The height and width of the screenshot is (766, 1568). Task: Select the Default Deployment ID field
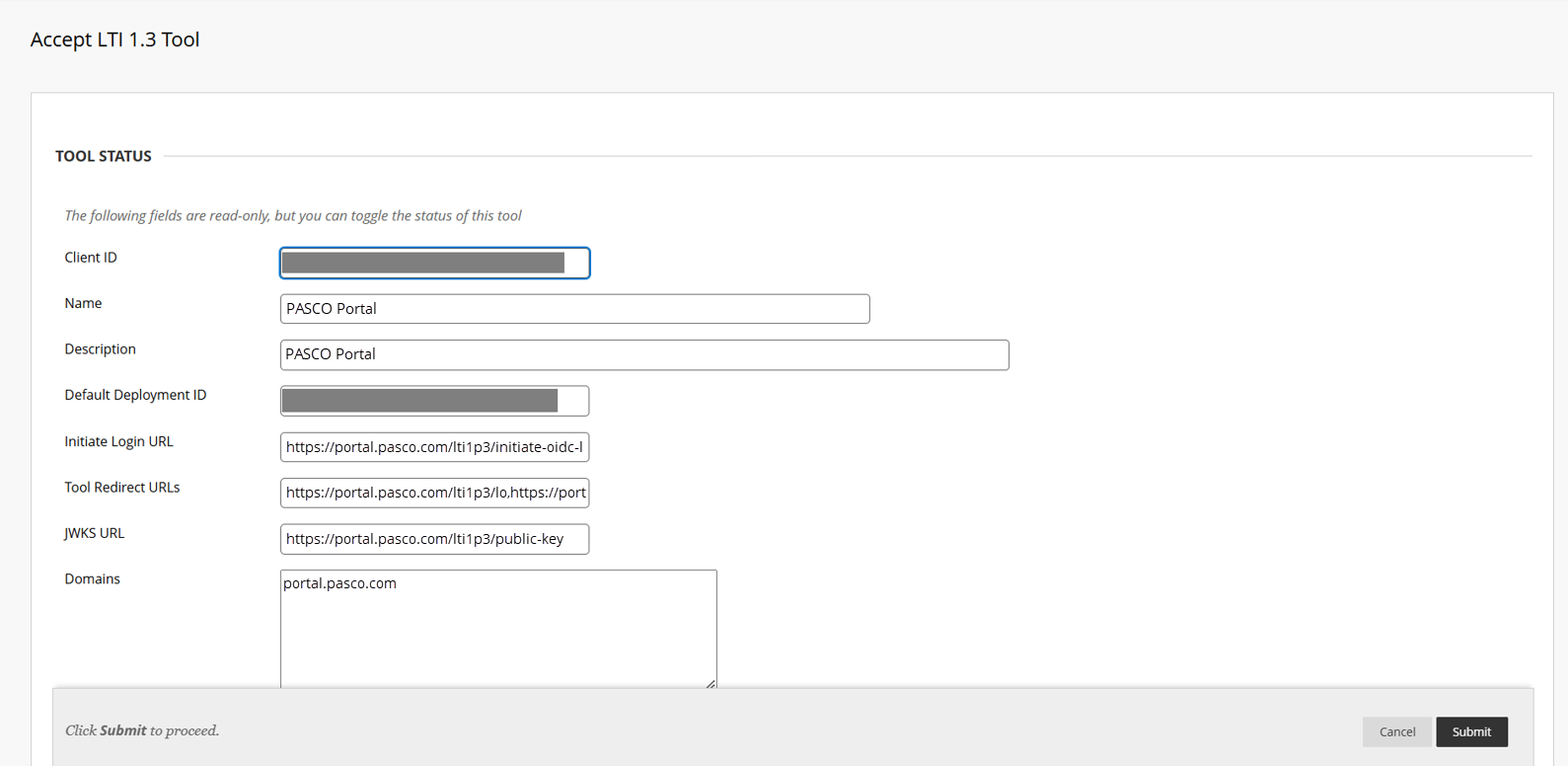434,401
